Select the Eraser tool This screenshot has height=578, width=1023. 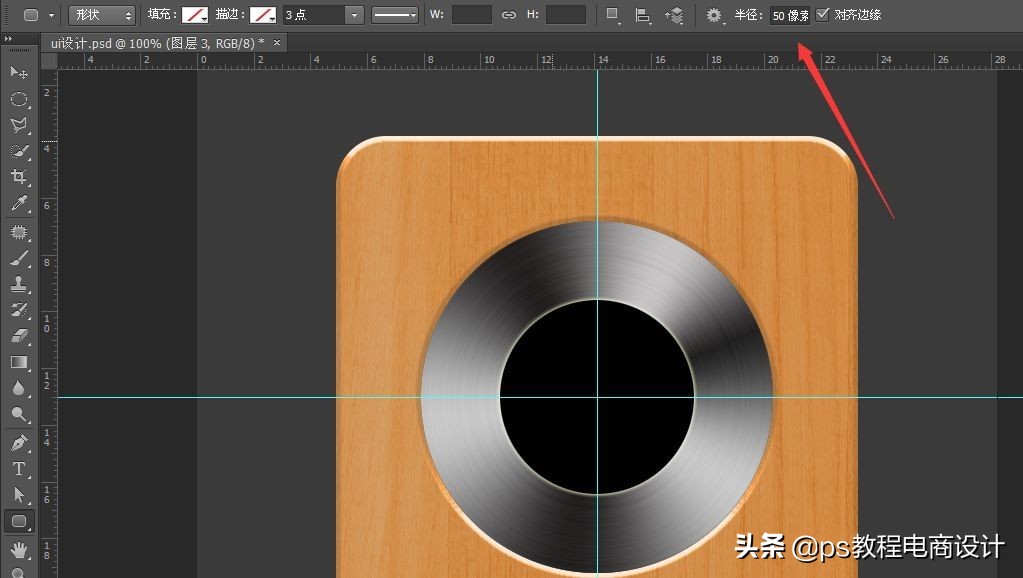click(20, 334)
